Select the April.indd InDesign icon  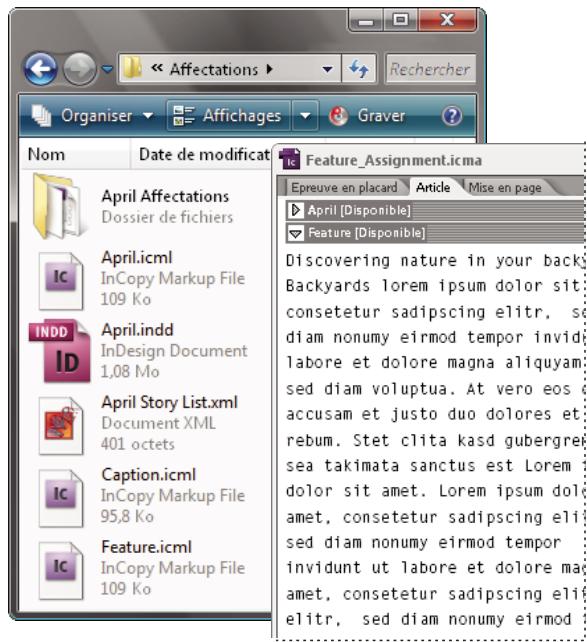[60, 351]
